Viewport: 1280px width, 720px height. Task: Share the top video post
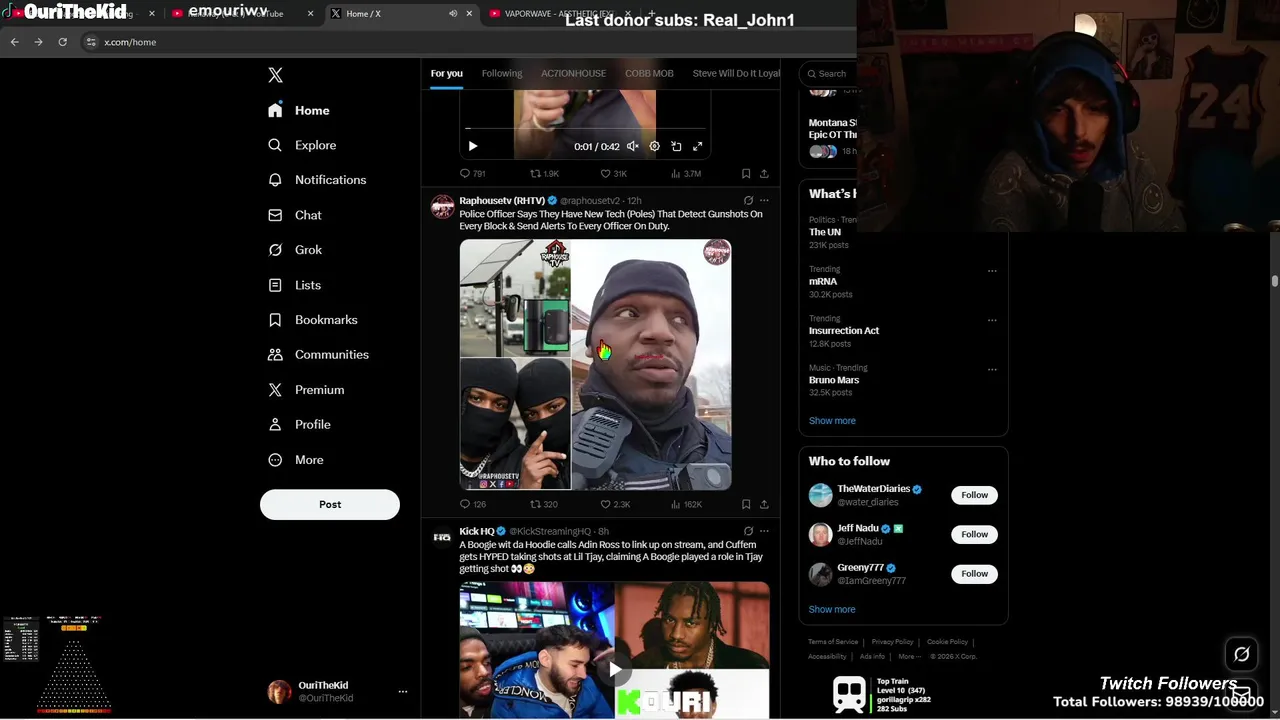[x=764, y=174]
